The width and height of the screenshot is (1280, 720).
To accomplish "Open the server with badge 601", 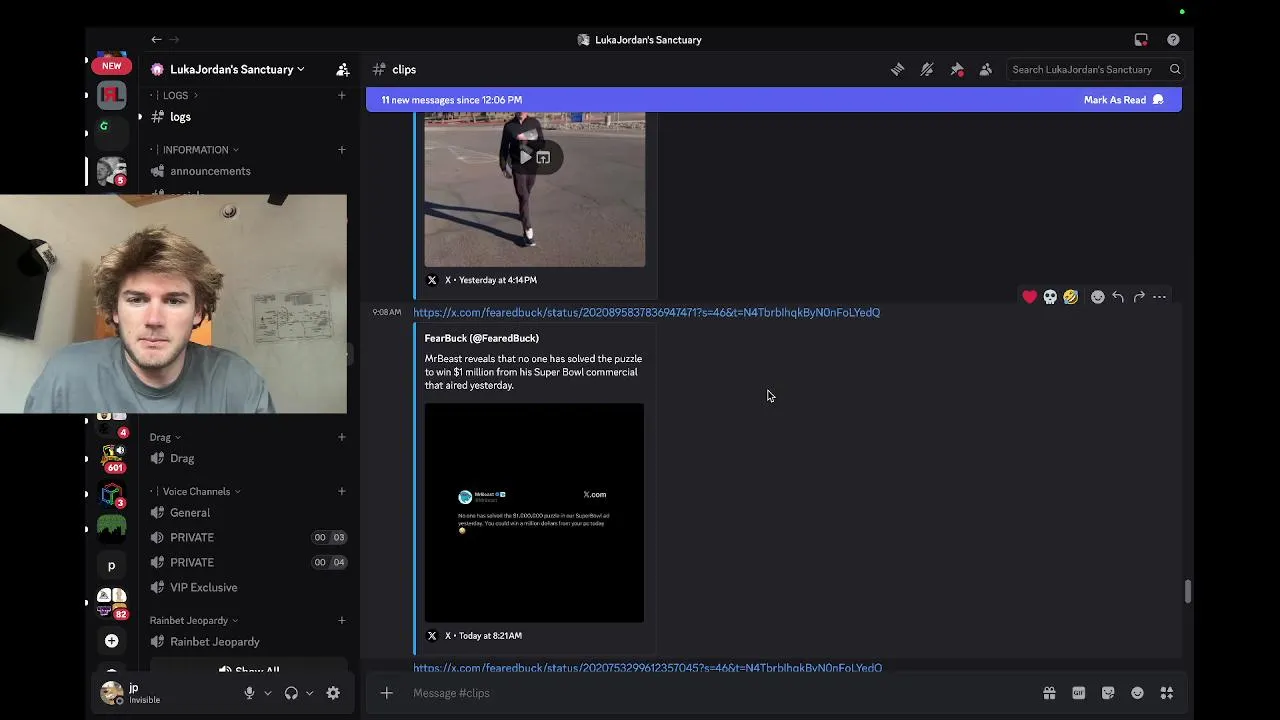I will click(111, 459).
